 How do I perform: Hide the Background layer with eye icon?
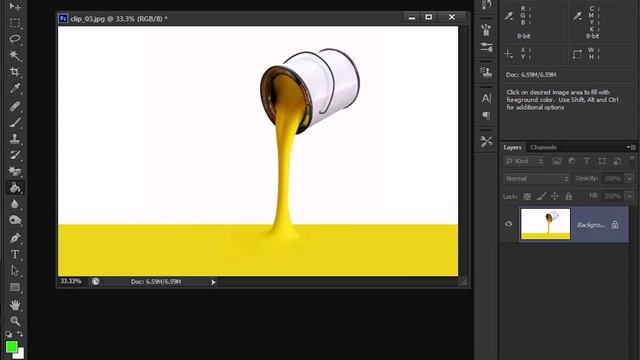pos(509,224)
